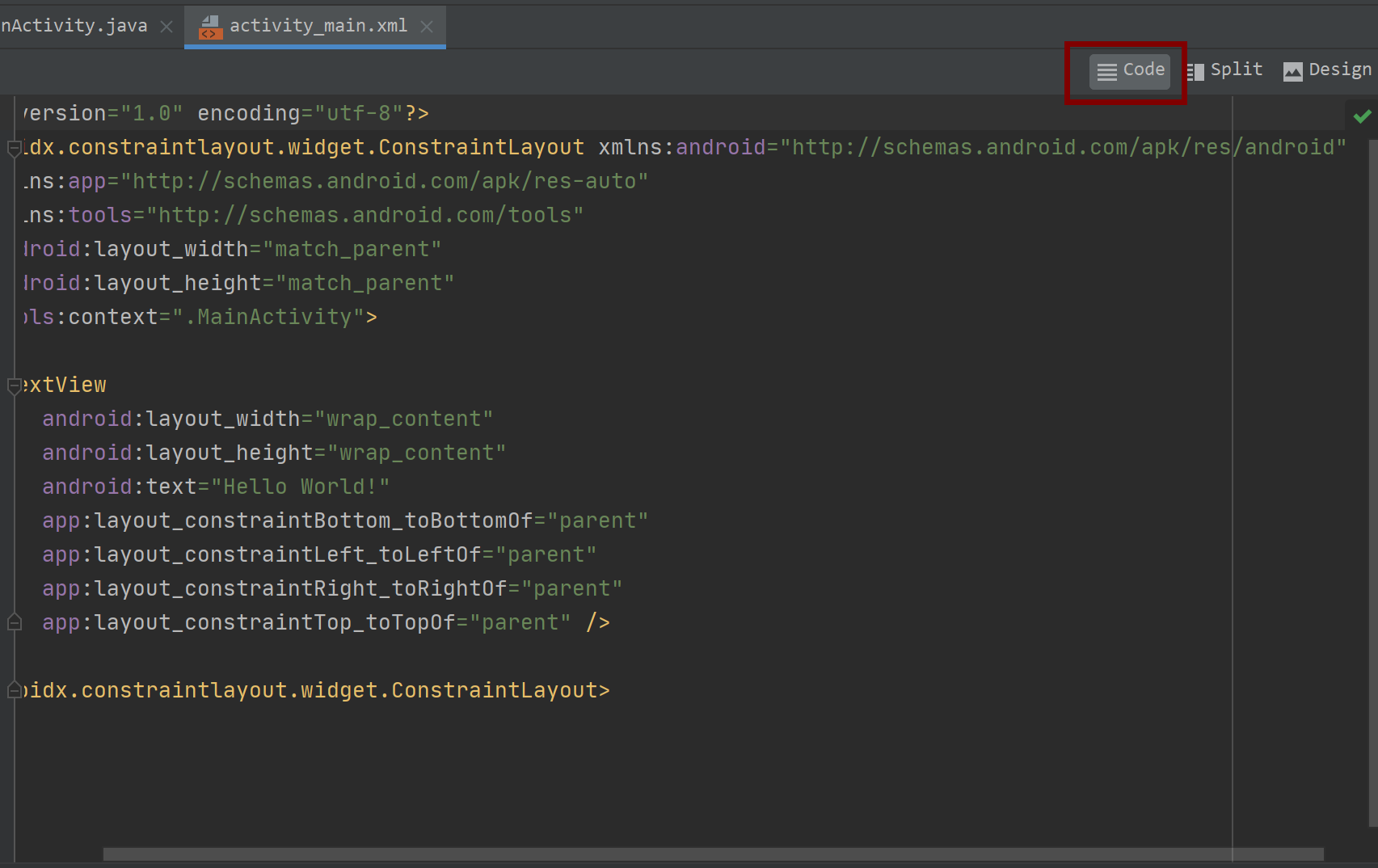
Task: Close the activity_main.xml tab
Action: pyautogui.click(x=427, y=27)
